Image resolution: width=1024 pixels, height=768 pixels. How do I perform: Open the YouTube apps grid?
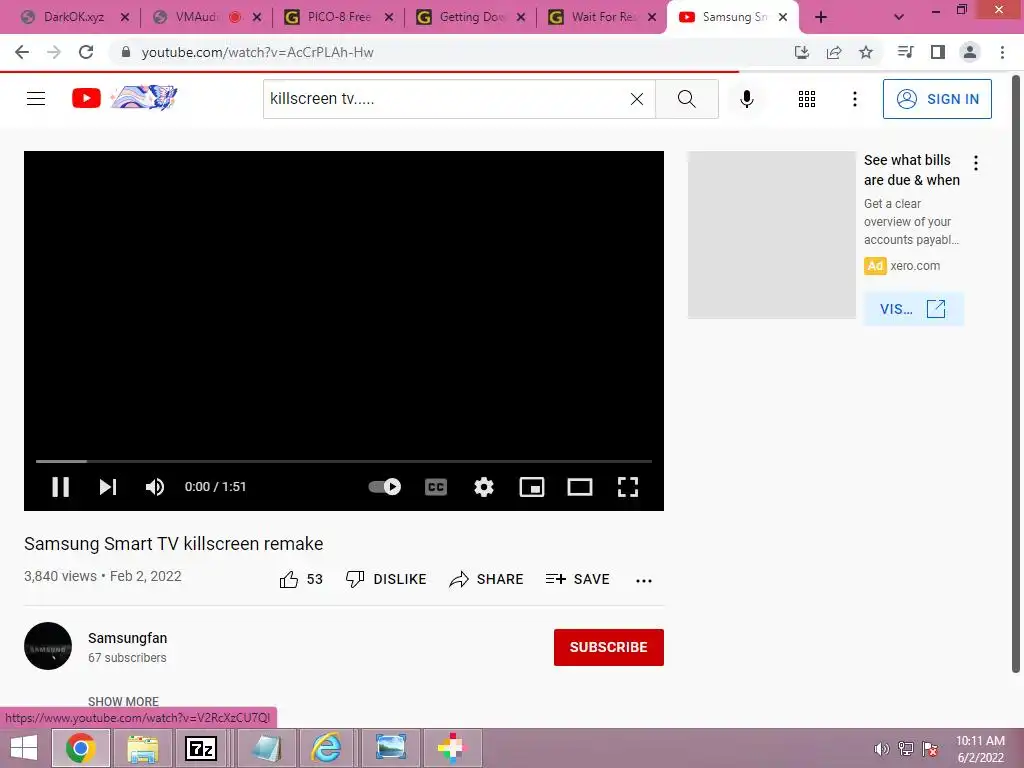point(807,99)
